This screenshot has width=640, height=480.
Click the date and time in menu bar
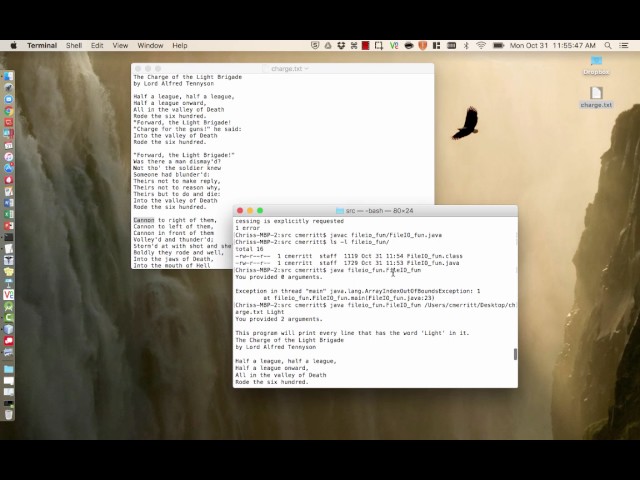coord(552,46)
